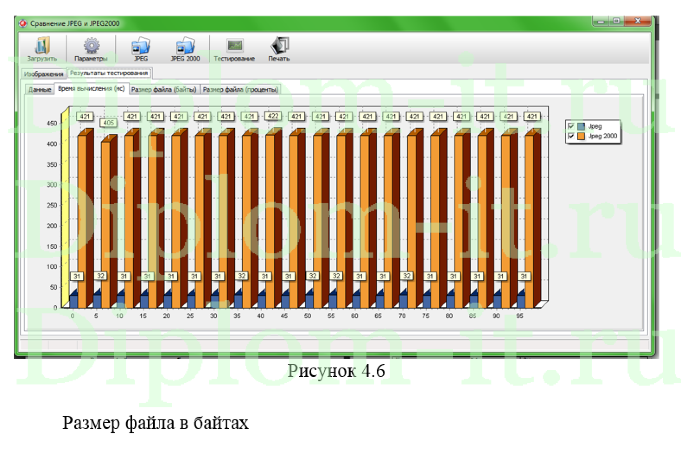Click the JPEG 2000 toolbar icon
This screenshot has width=681, height=460.
pyautogui.click(x=185, y=48)
